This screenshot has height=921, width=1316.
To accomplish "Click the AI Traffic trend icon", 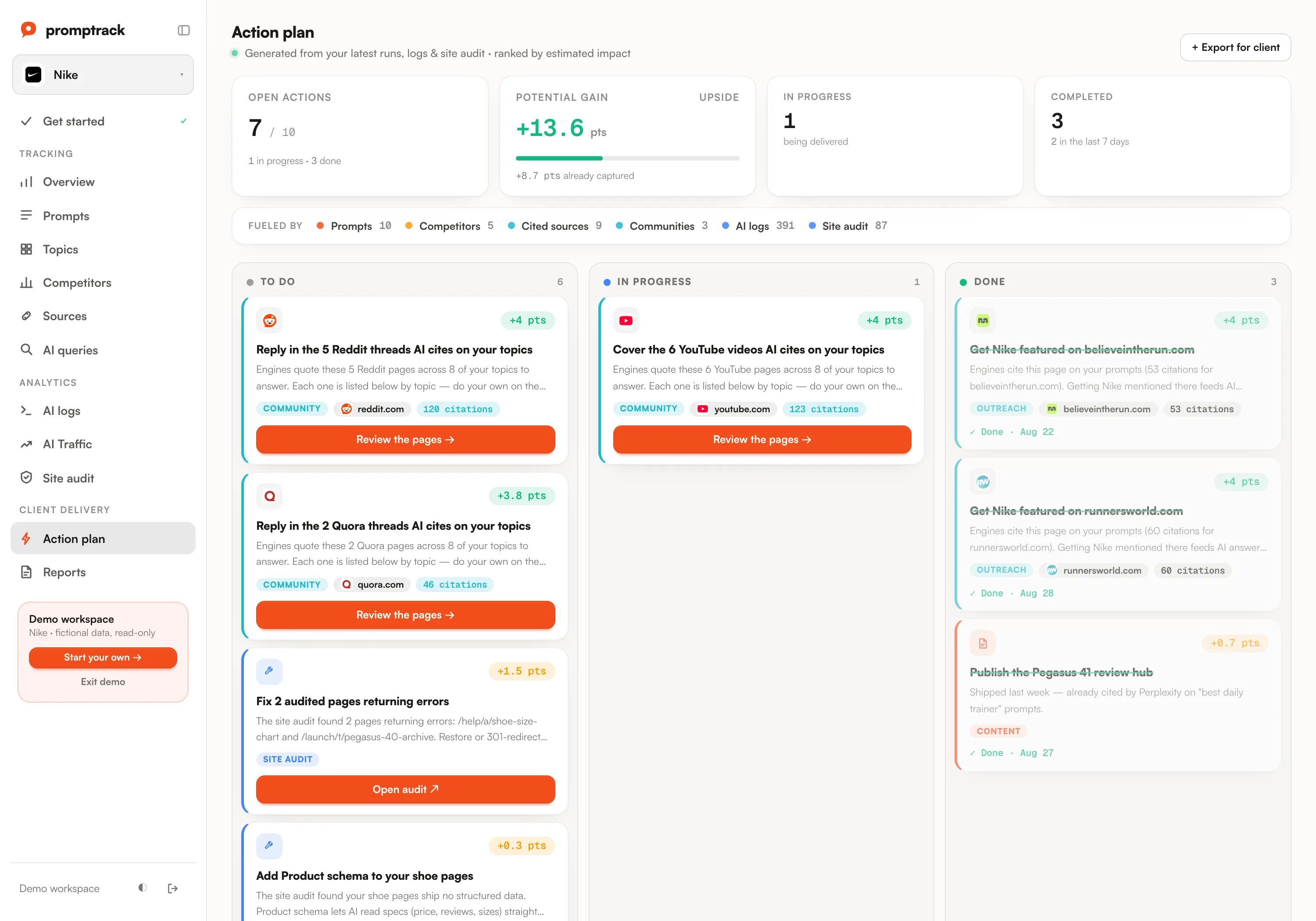I will (26, 444).
